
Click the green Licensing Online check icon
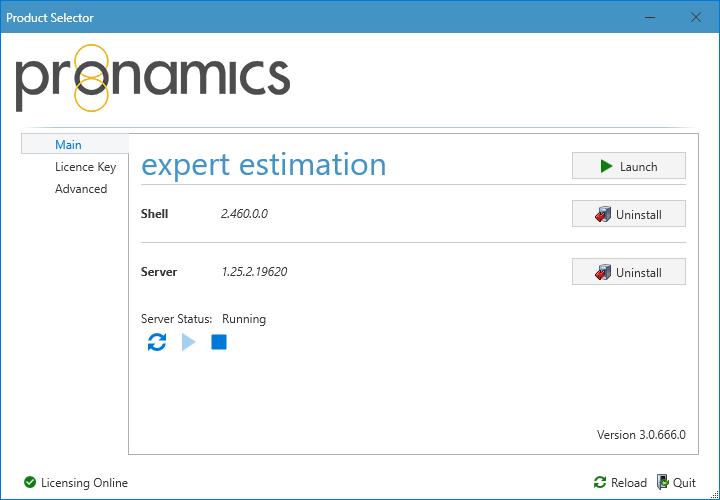pyautogui.click(x=29, y=483)
